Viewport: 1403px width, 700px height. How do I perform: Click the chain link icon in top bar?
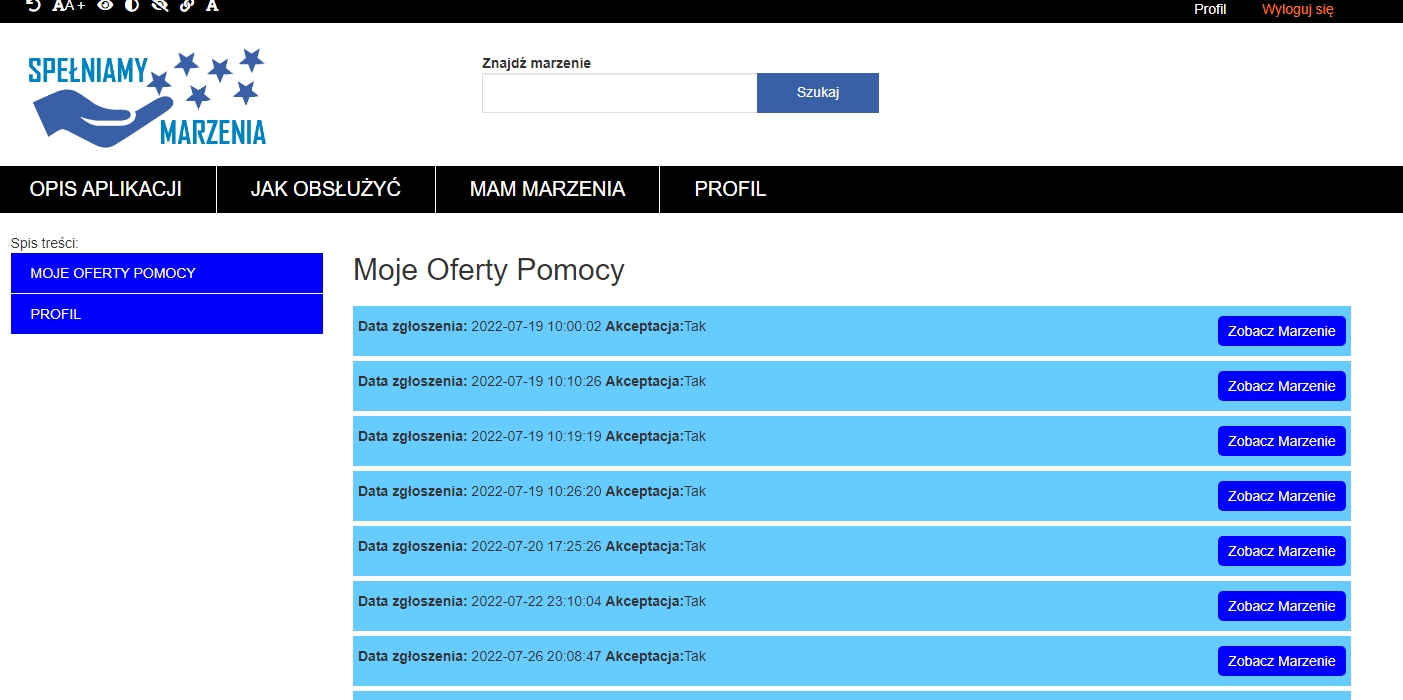pos(186,6)
